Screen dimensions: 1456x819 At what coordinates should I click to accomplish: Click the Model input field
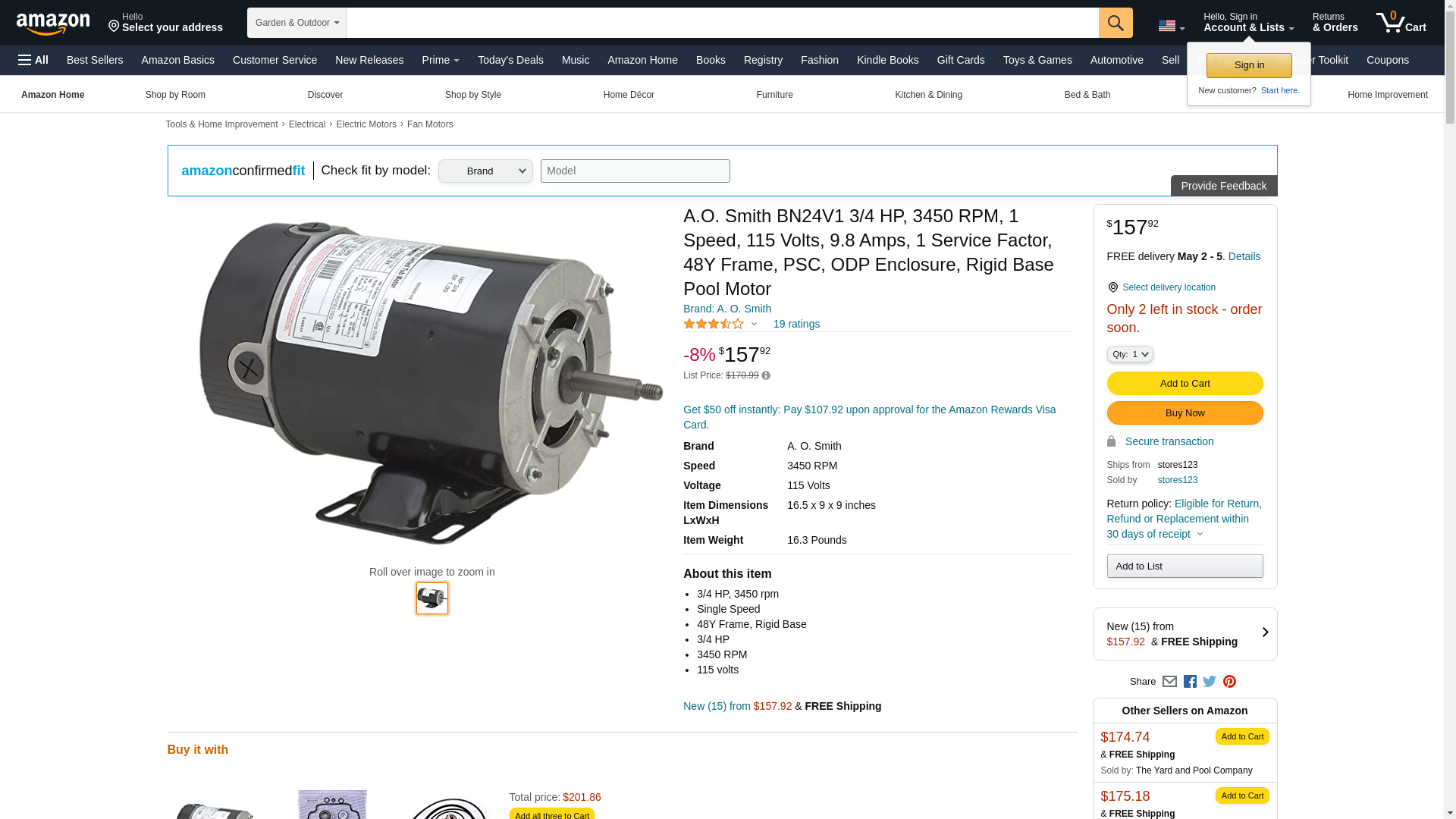(x=635, y=171)
